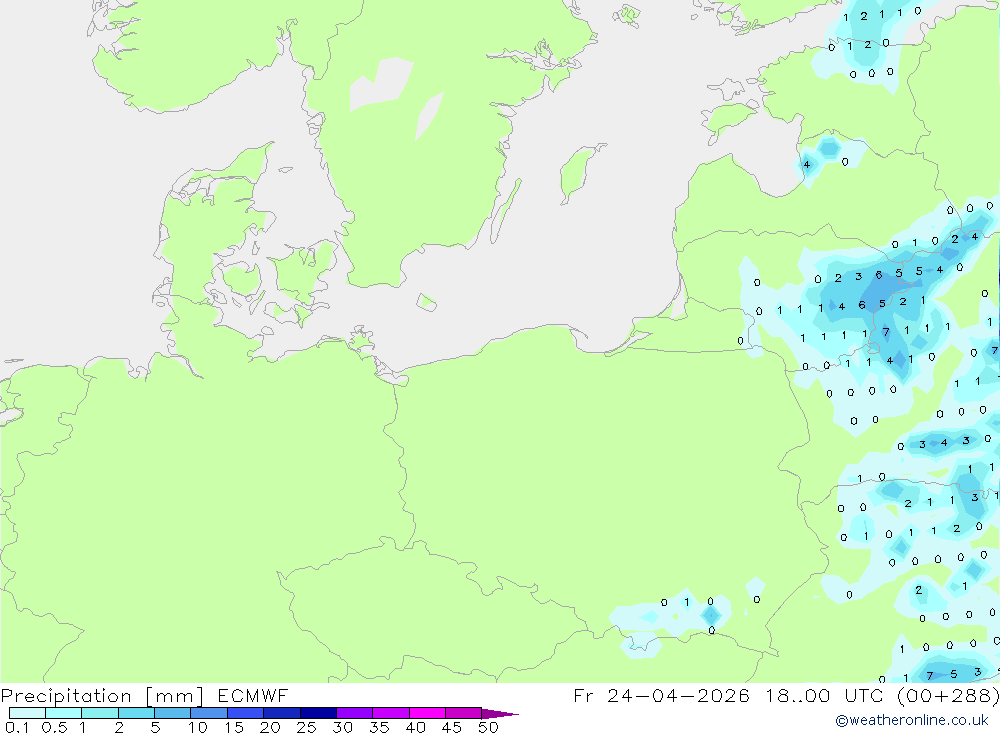Click the 20–25 mm dark blue swatch
This screenshot has height=733, width=1000.
281,713
